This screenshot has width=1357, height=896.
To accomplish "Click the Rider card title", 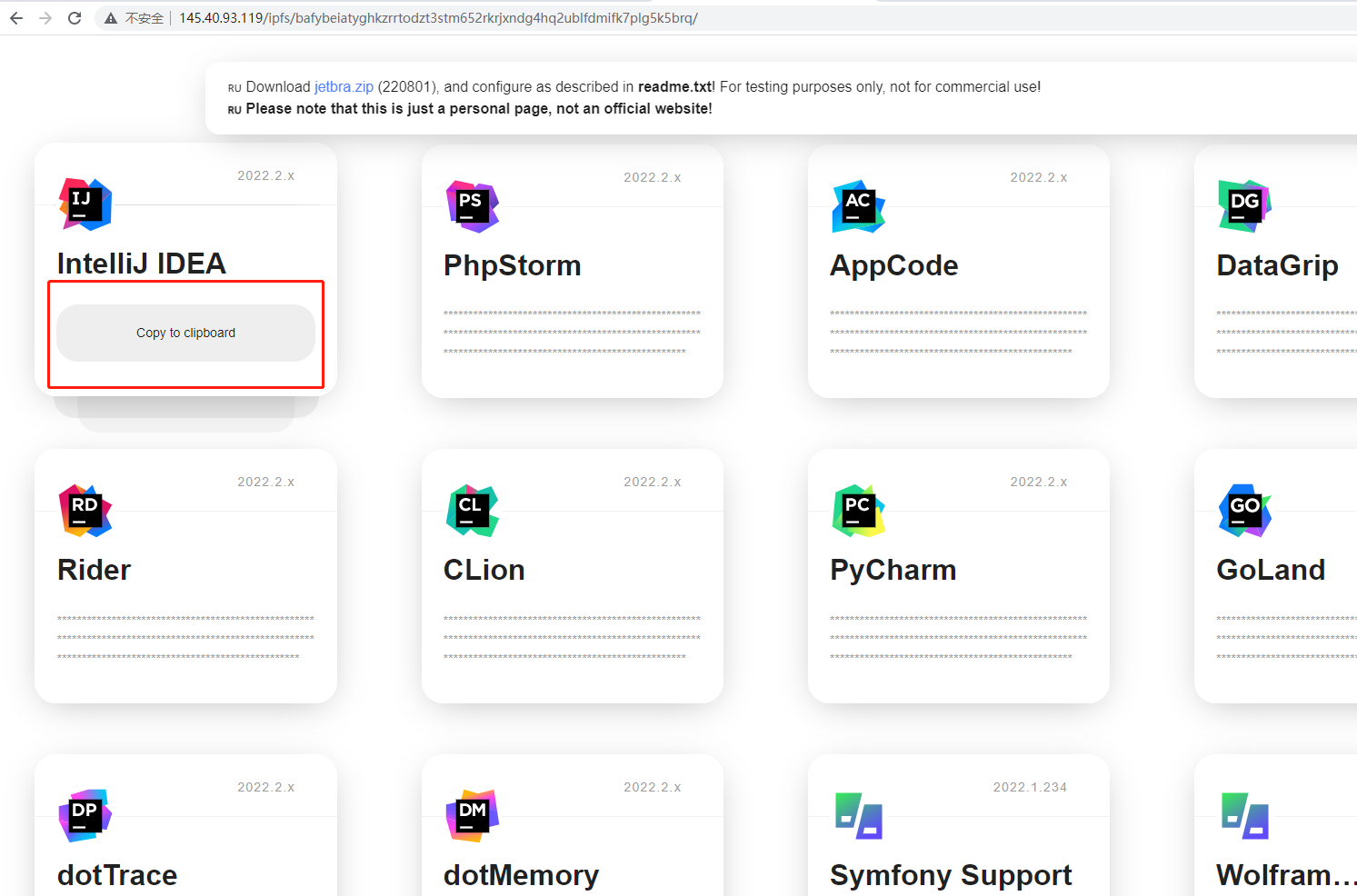I will click(x=95, y=570).
